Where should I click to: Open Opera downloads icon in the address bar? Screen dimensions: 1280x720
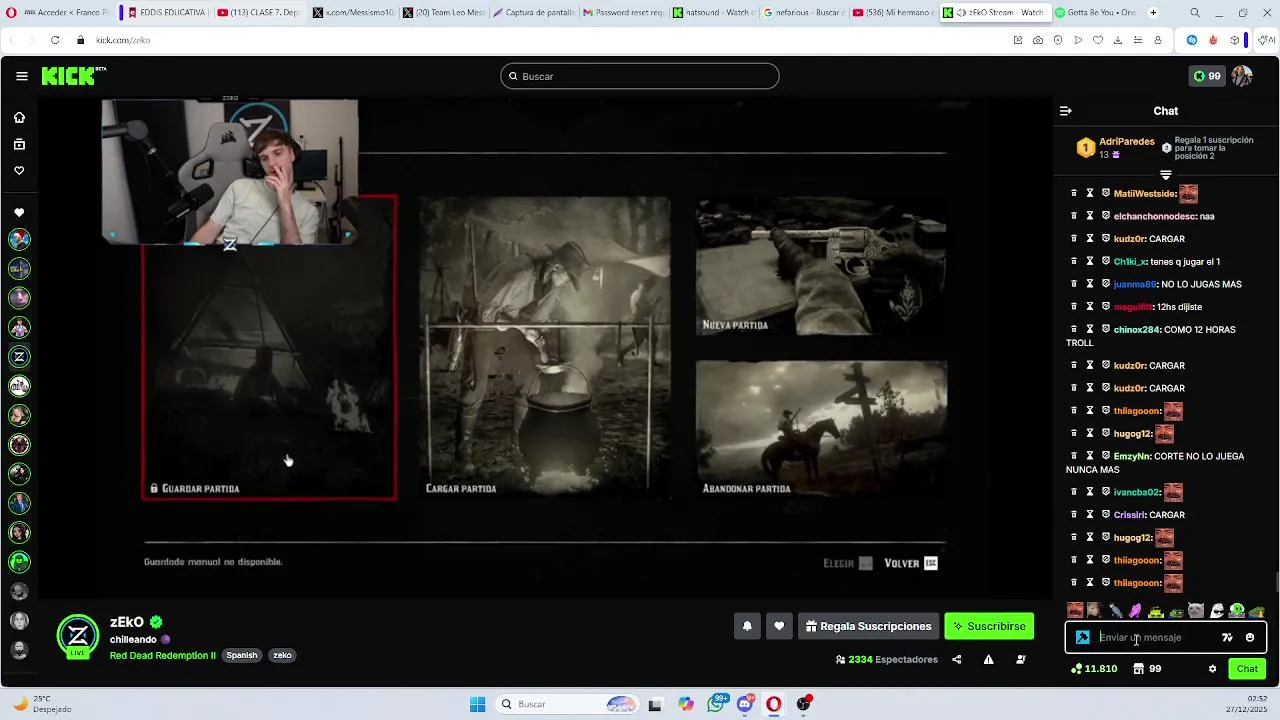1118,40
